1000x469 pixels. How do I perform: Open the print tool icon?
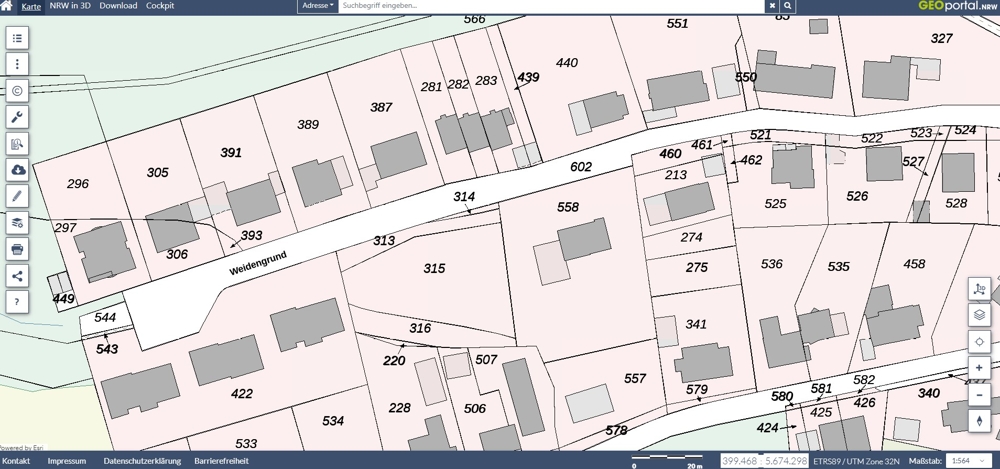(x=17, y=249)
